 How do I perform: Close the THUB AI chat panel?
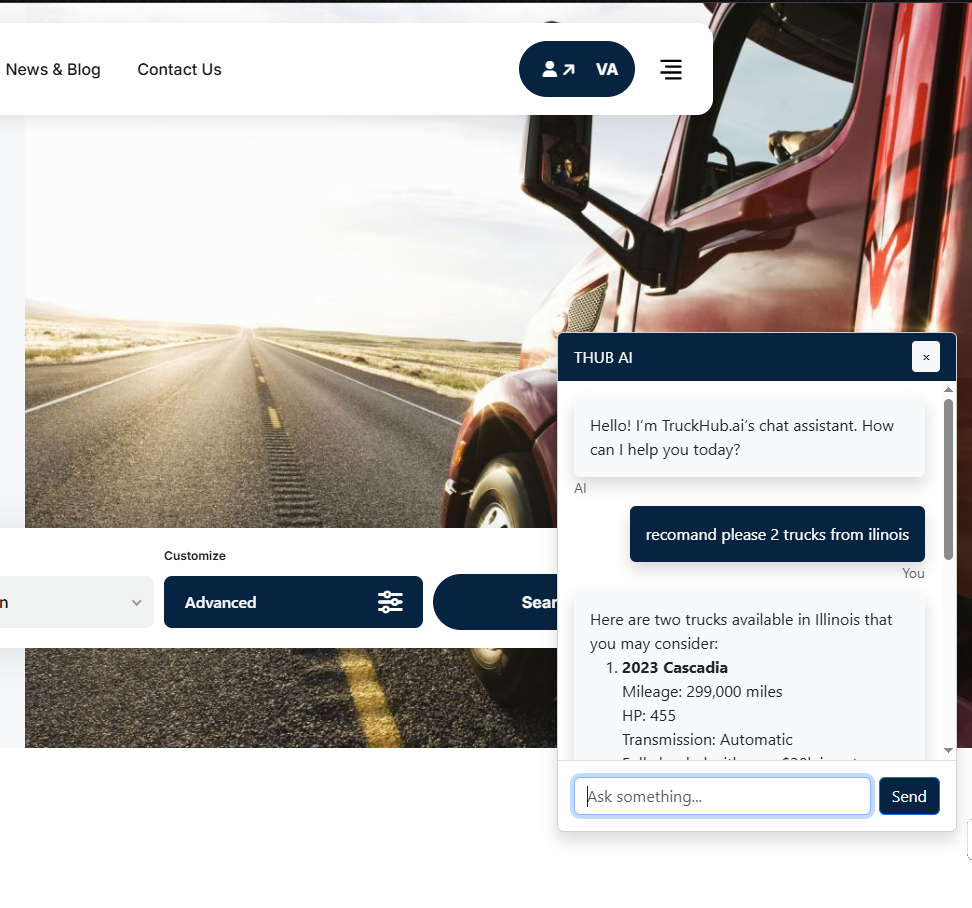click(925, 357)
